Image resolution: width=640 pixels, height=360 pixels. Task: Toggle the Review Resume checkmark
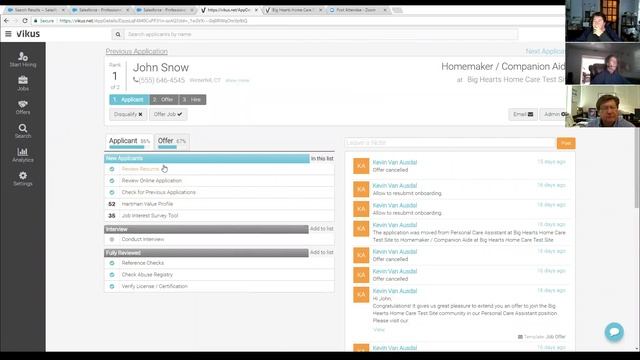click(112, 169)
